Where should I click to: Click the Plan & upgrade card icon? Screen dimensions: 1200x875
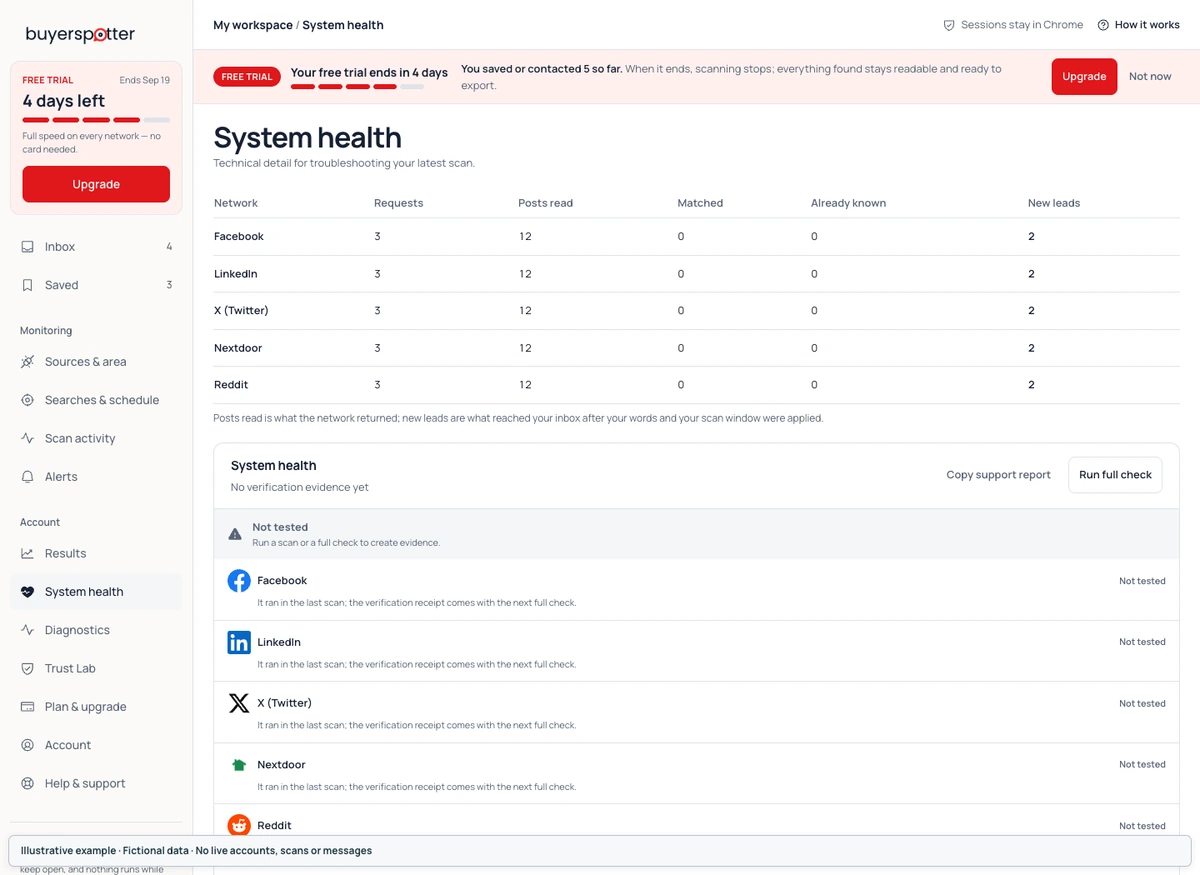(x=28, y=707)
